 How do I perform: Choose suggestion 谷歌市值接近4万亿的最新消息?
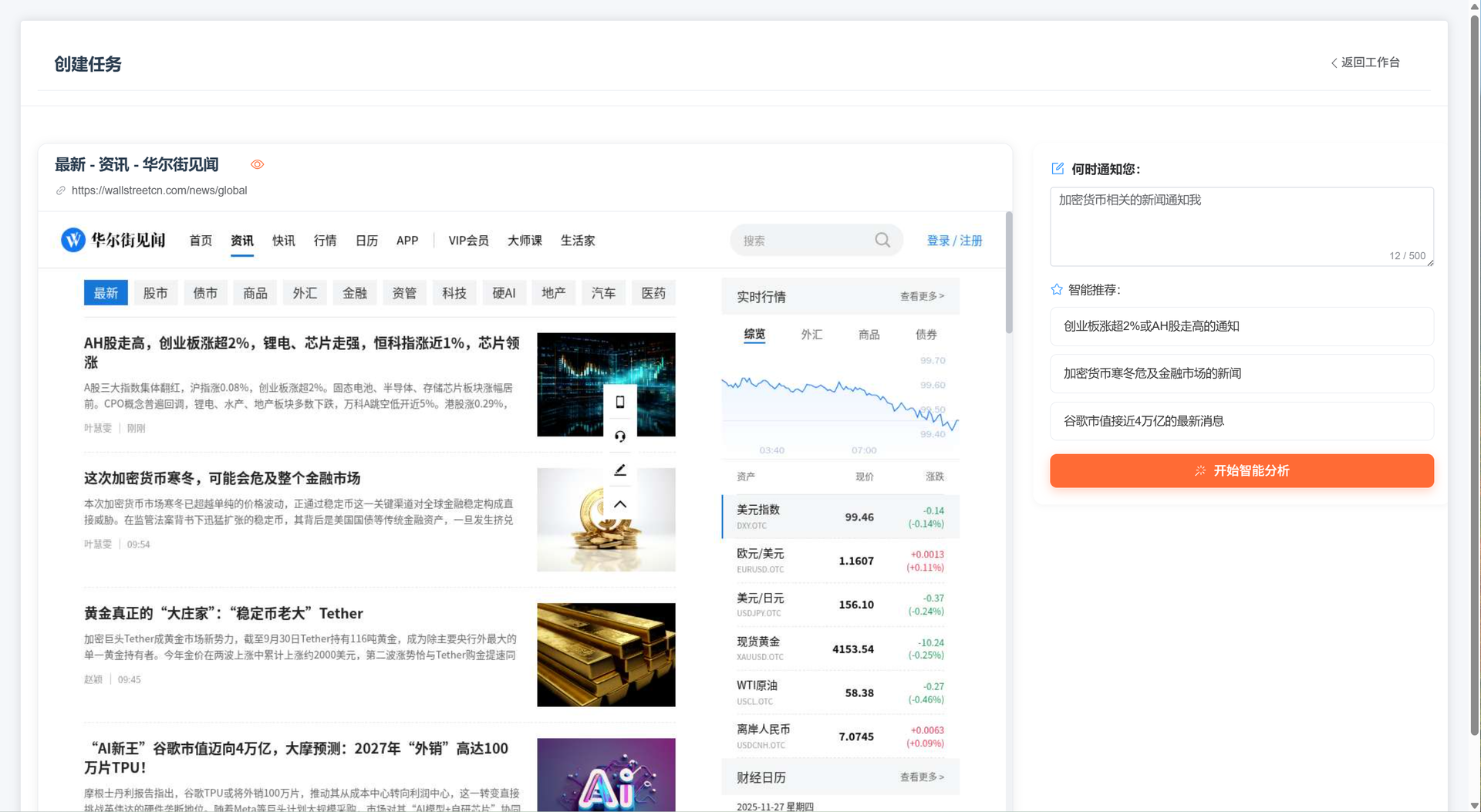1241,421
